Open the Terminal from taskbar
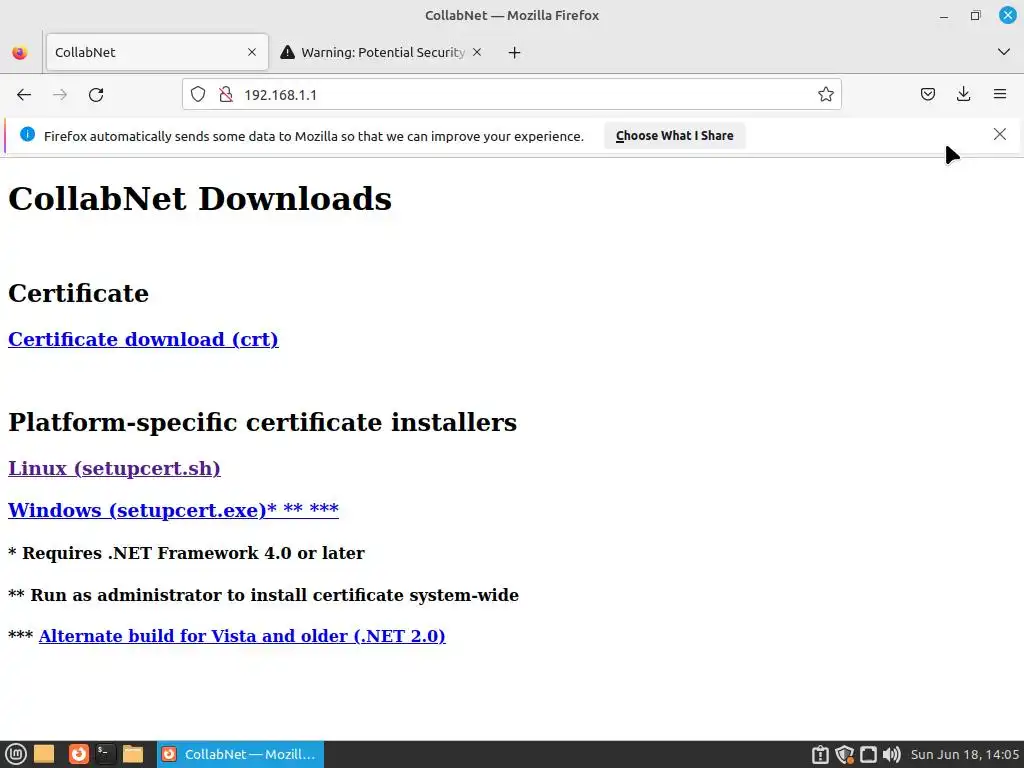1024x768 pixels. 105,754
